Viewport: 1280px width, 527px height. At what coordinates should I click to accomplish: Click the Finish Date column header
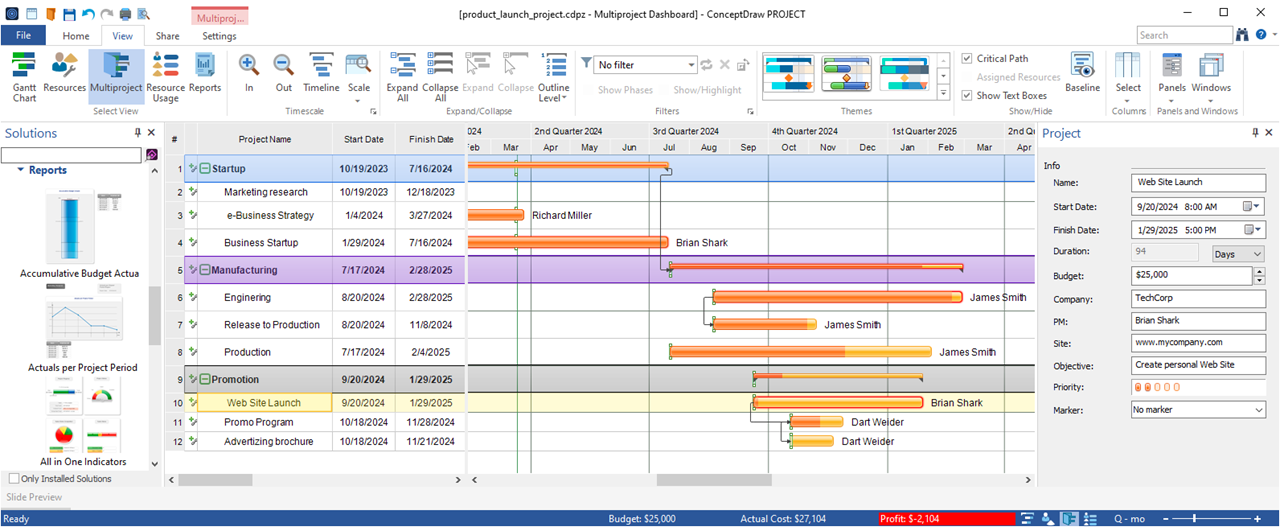click(431, 139)
